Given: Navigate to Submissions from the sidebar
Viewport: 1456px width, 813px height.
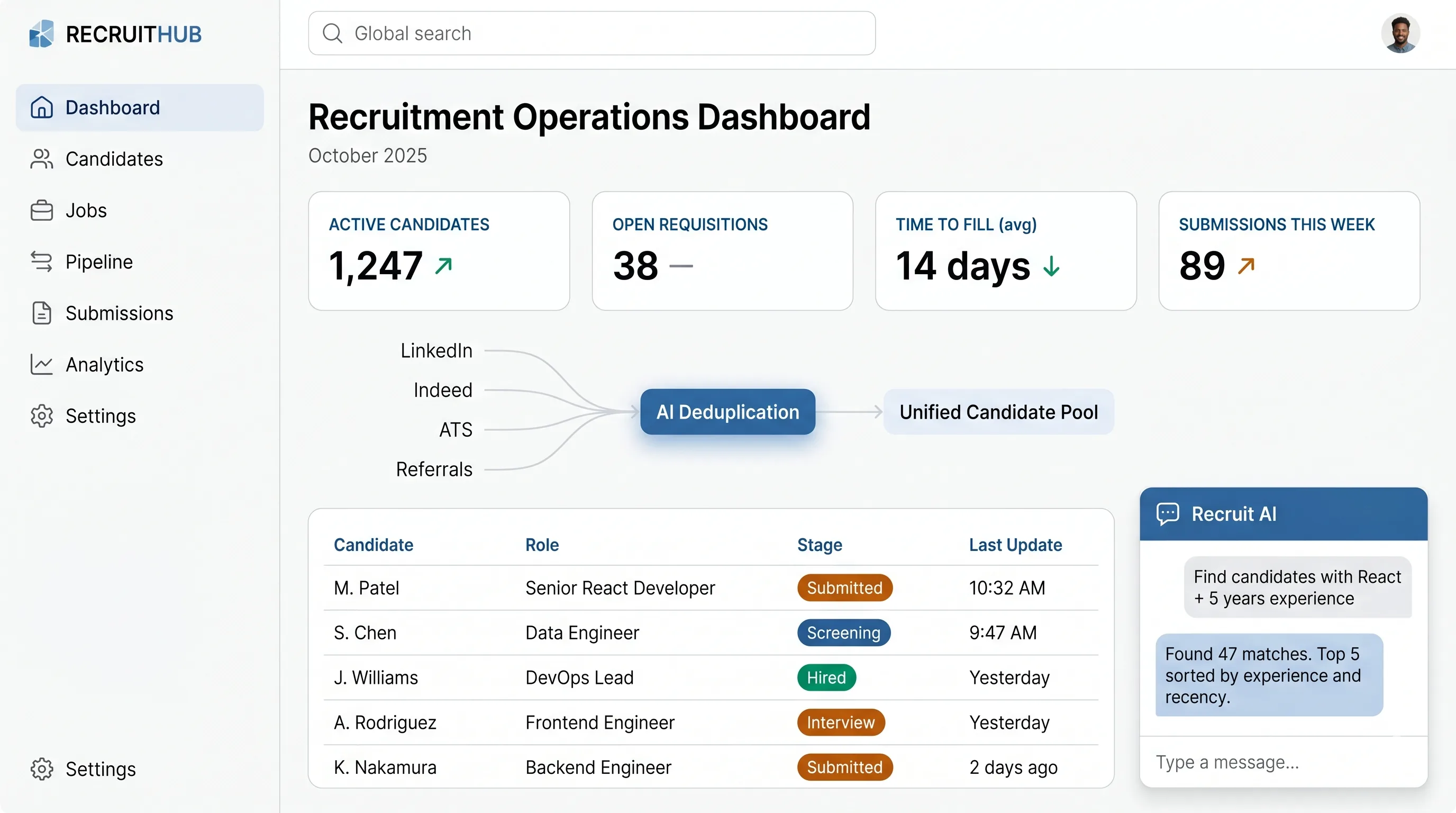Looking at the screenshot, I should [x=119, y=313].
